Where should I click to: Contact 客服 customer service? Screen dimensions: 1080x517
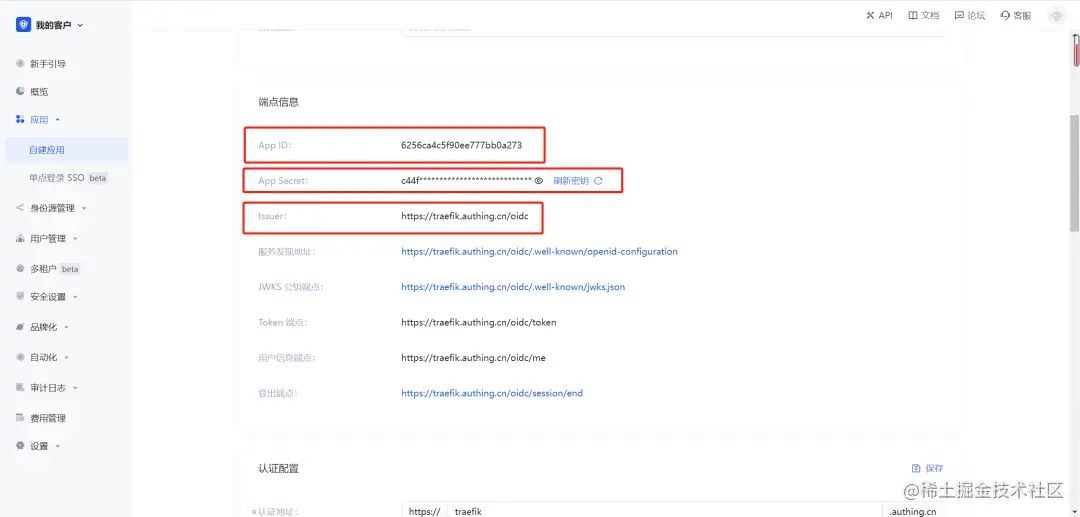coord(1016,15)
